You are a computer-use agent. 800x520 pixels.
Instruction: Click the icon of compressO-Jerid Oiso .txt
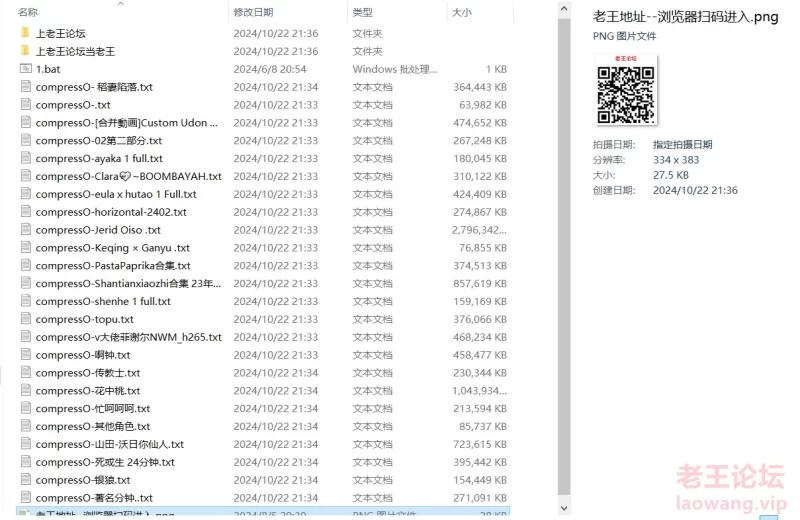(26, 229)
